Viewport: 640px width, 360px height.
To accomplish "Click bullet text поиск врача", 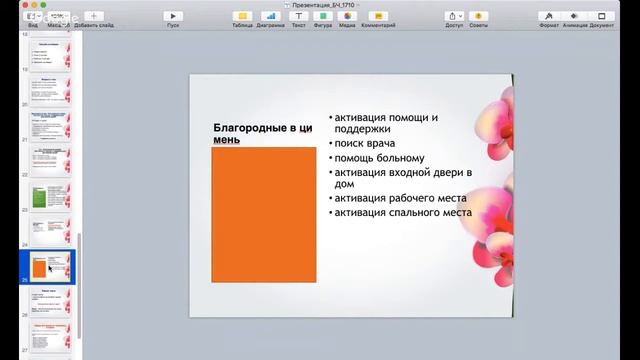I will tap(364, 143).
